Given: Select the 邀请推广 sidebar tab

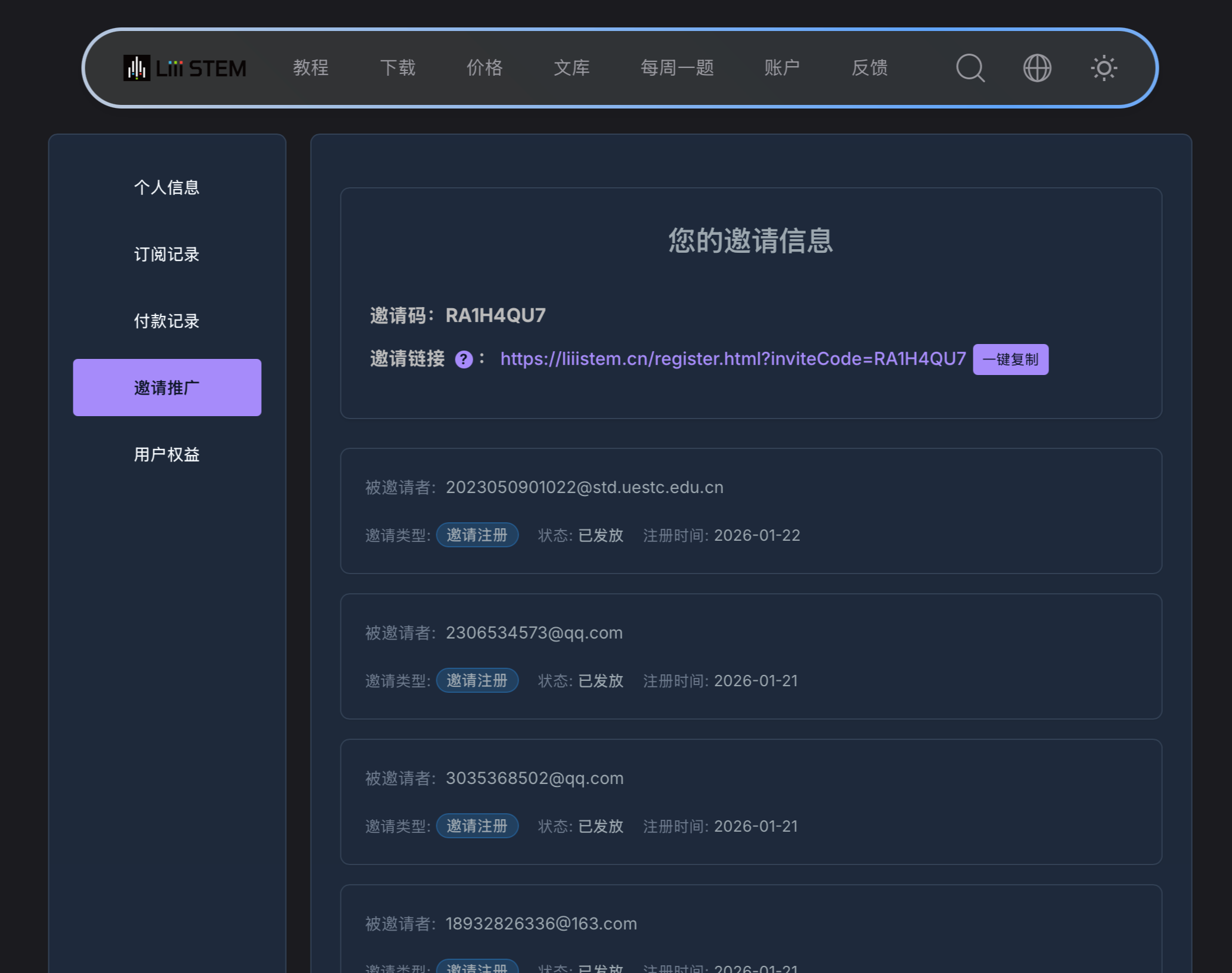Looking at the screenshot, I should [x=167, y=388].
